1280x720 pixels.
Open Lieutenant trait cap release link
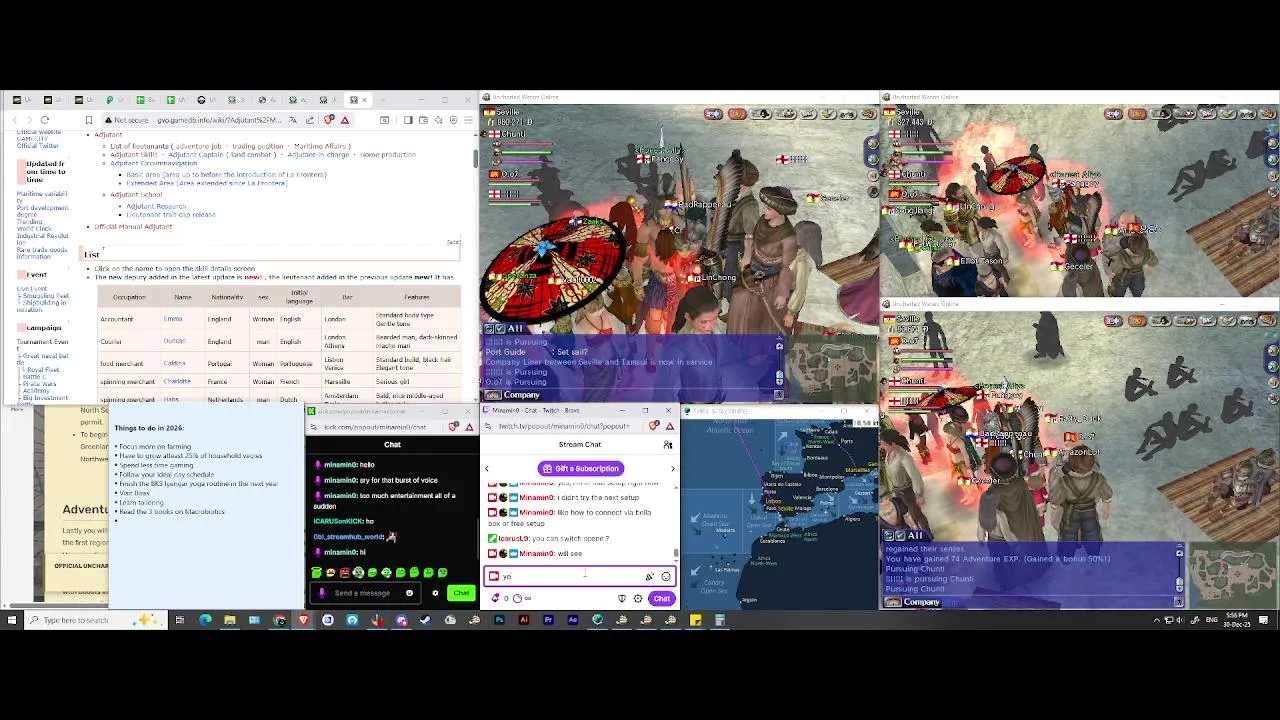coord(171,214)
